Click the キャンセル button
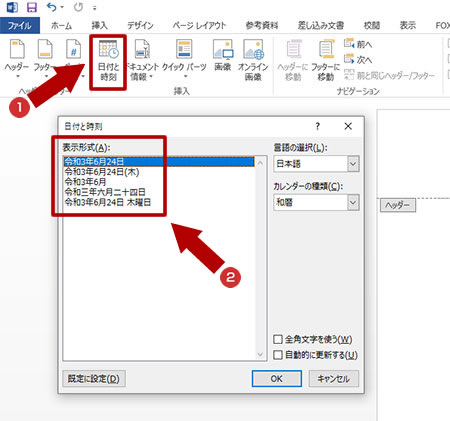Image resolution: width=450 pixels, height=421 pixels. point(334,379)
